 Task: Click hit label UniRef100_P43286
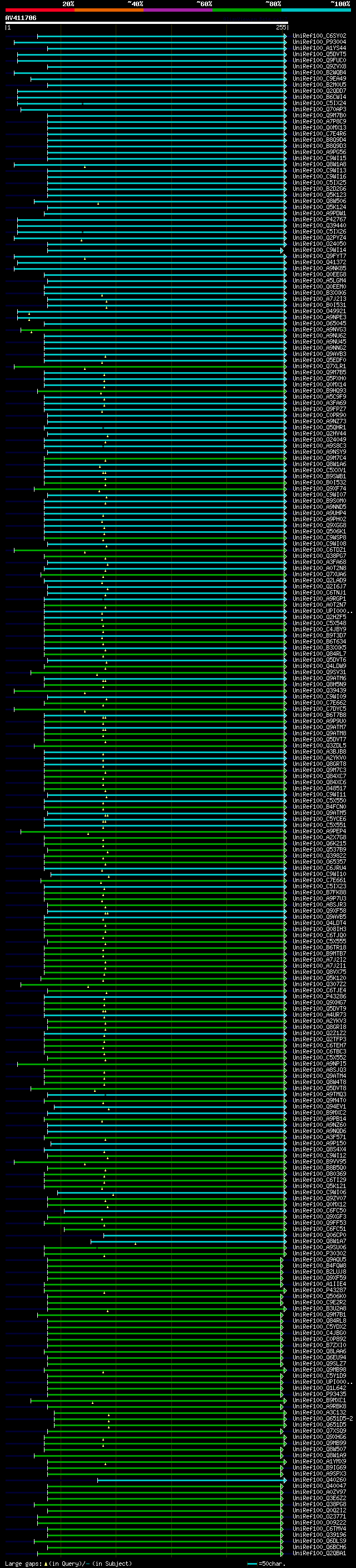(x=319, y=996)
